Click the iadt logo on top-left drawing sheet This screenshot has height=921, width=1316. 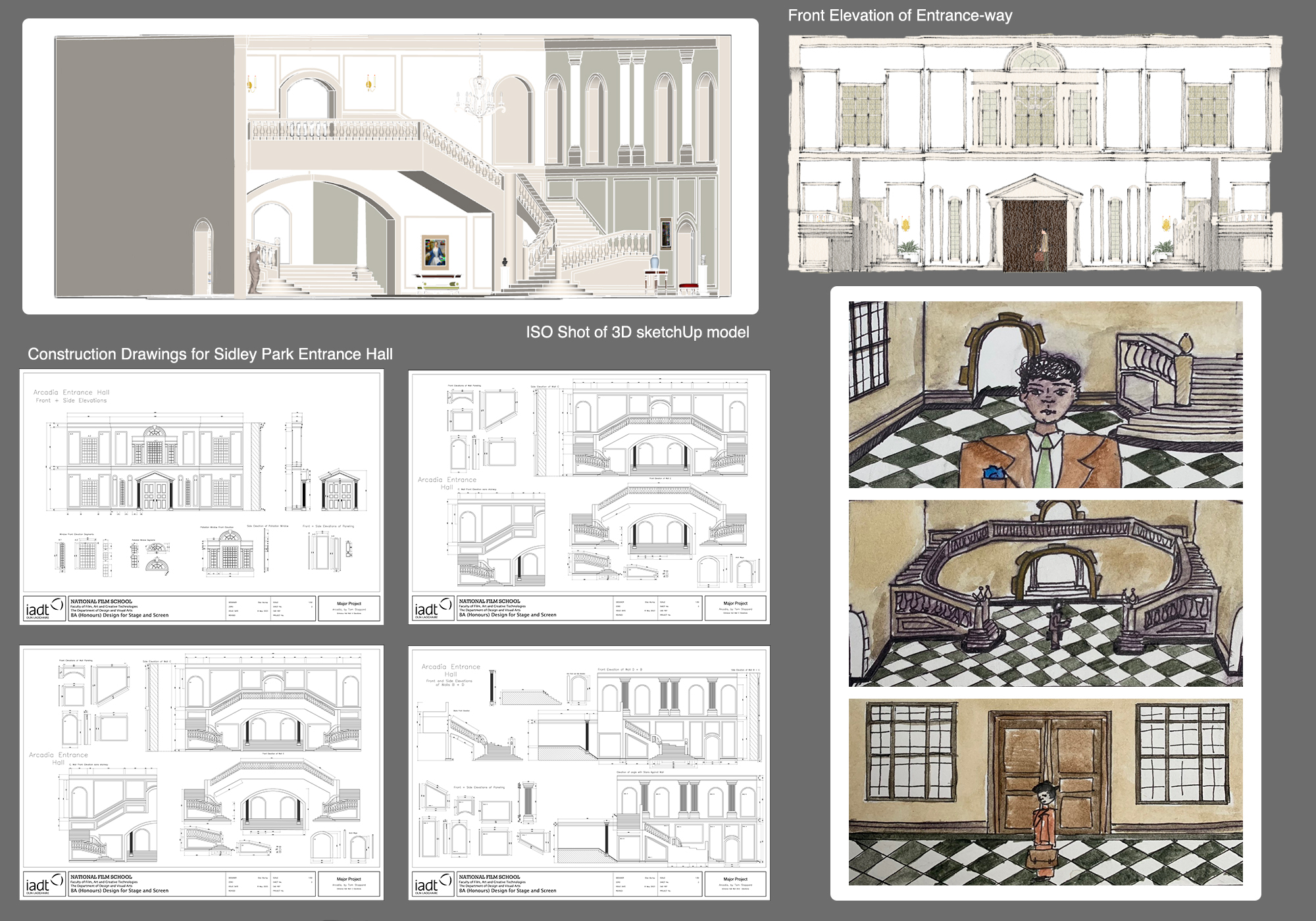point(43,609)
